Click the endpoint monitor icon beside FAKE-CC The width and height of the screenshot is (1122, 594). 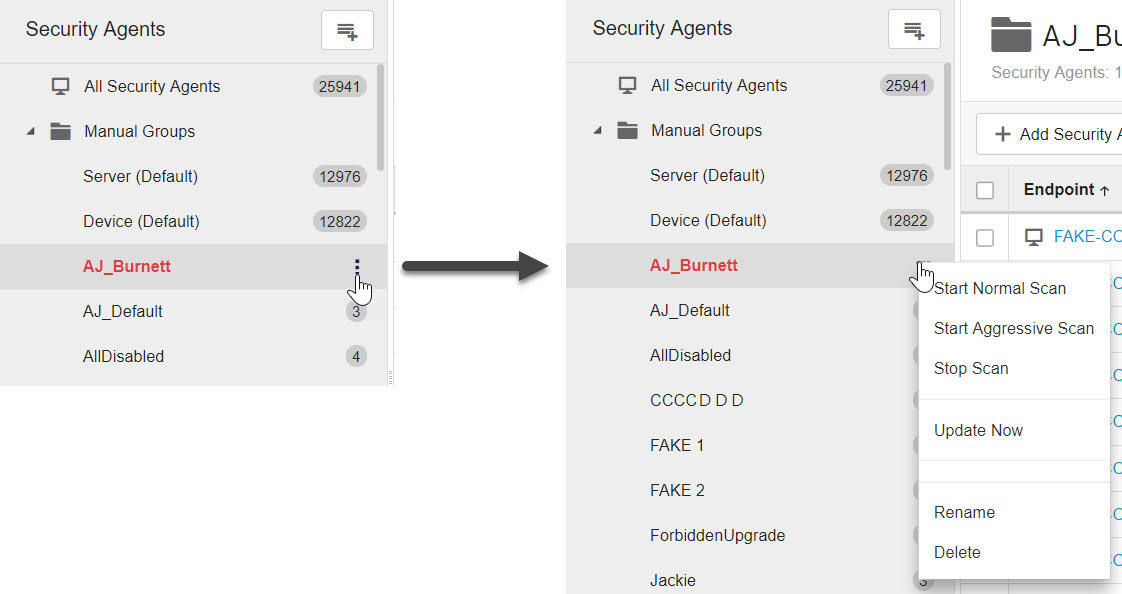[1034, 238]
